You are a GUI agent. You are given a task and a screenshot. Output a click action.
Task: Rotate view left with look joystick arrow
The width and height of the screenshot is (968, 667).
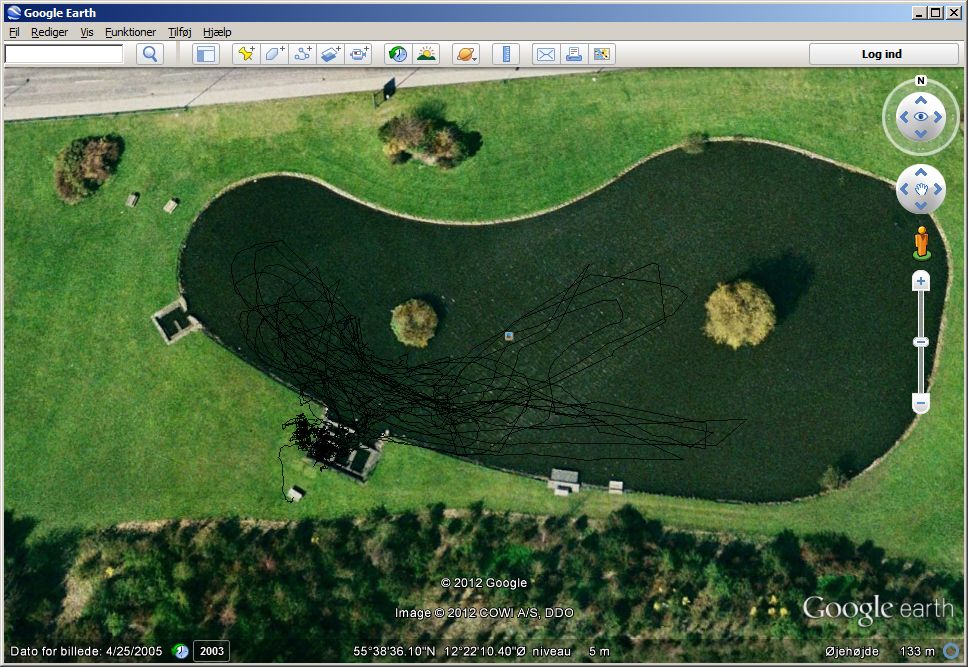(904, 117)
